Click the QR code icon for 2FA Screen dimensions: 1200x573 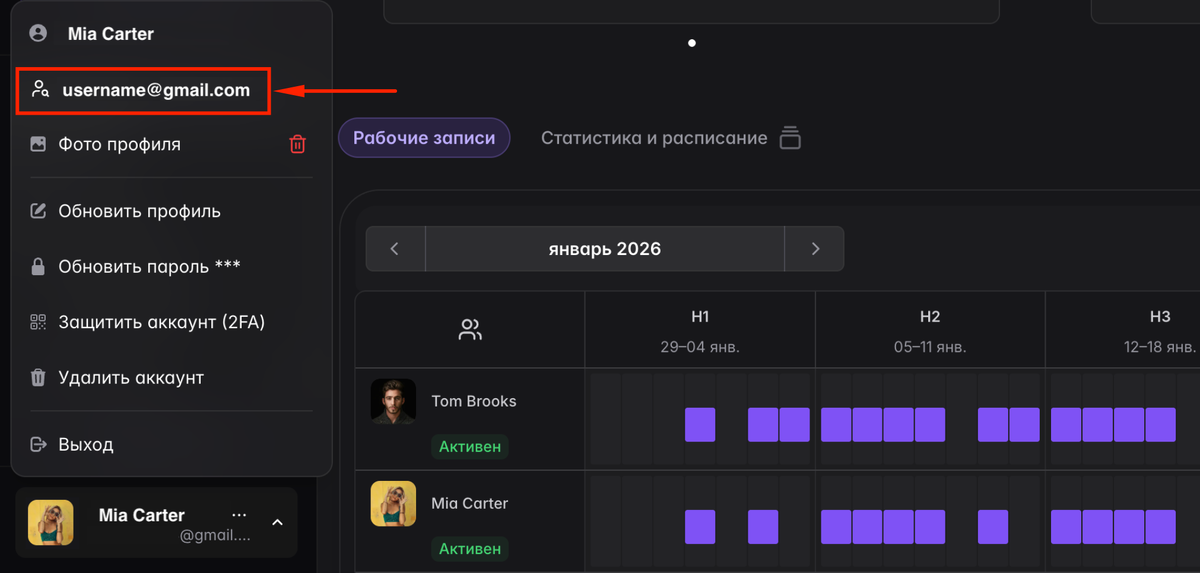coord(38,322)
